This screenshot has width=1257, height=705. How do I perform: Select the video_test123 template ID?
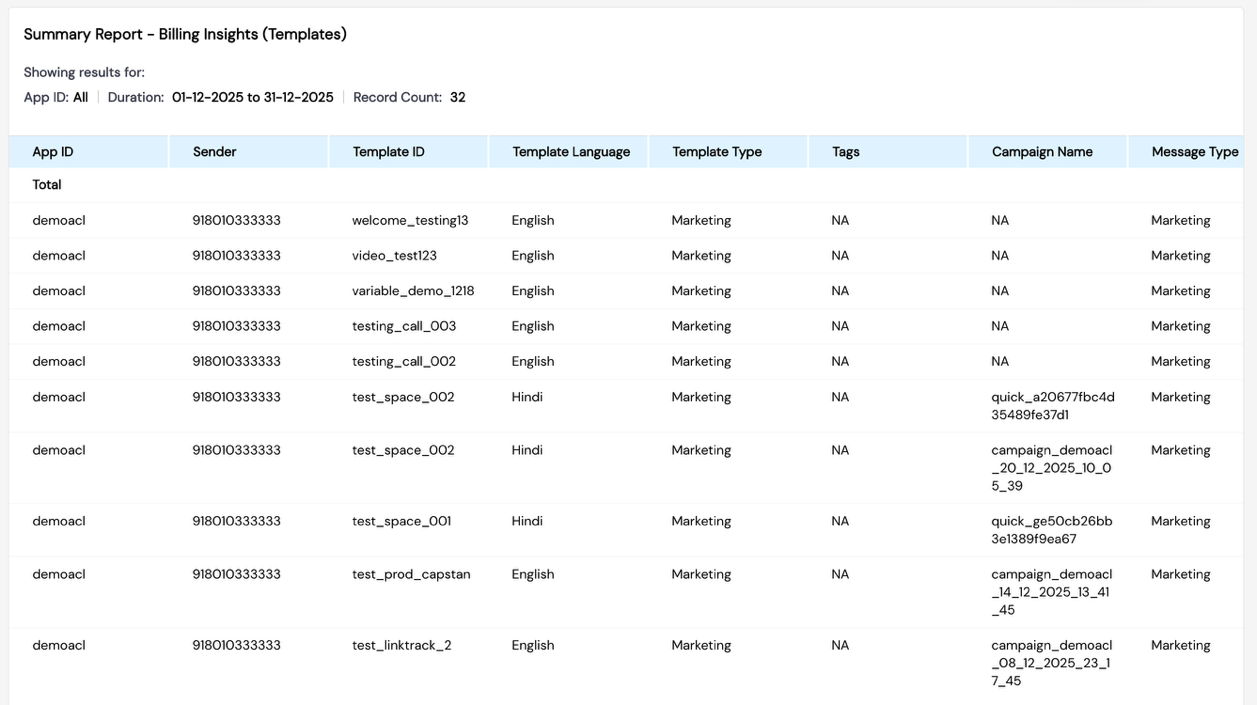coord(394,256)
